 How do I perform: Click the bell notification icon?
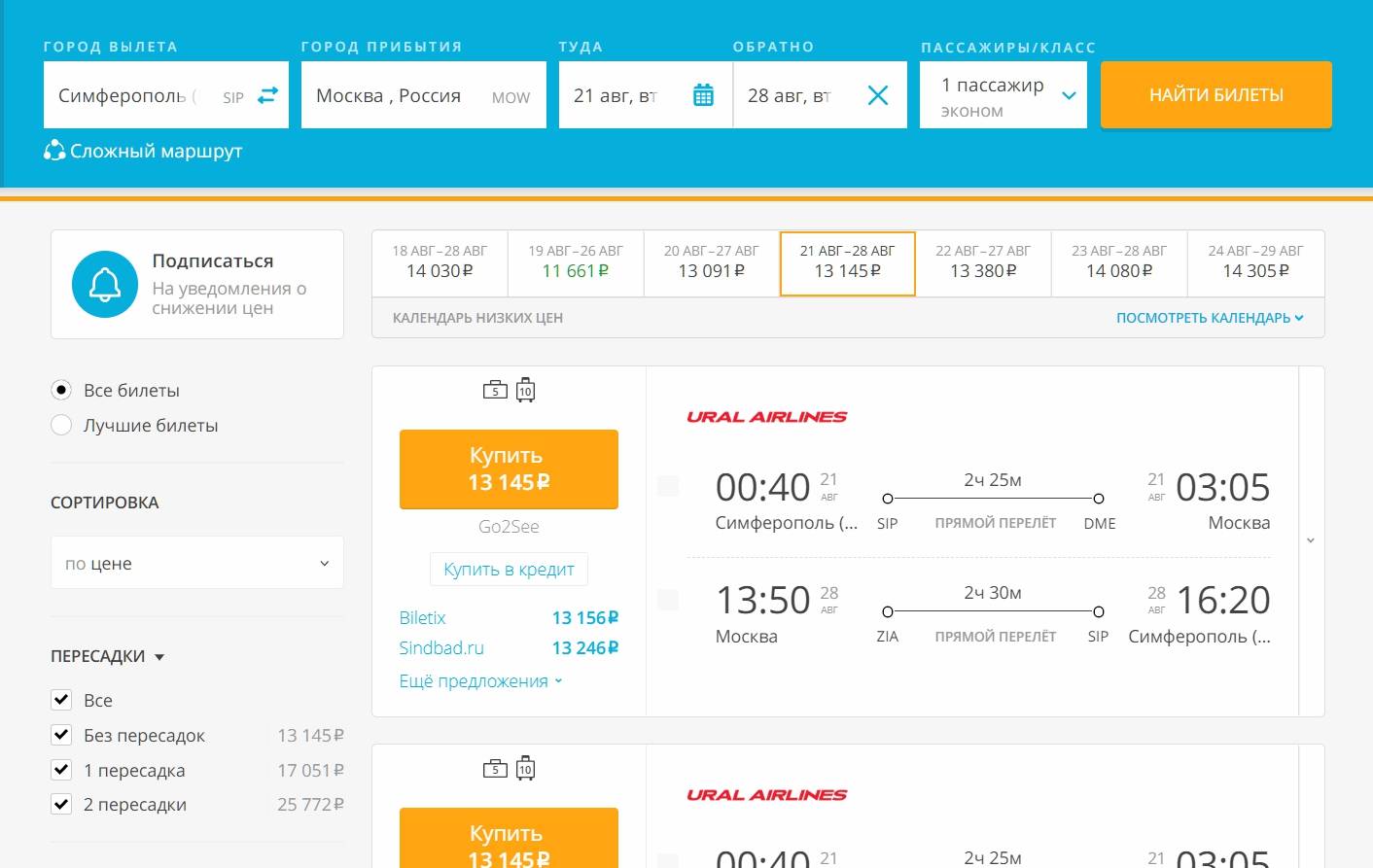tap(105, 284)
